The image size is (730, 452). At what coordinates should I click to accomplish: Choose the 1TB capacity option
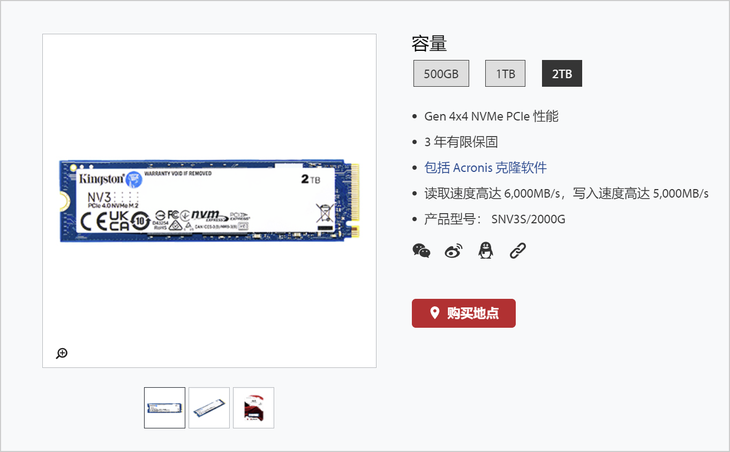tap(505, 74)
